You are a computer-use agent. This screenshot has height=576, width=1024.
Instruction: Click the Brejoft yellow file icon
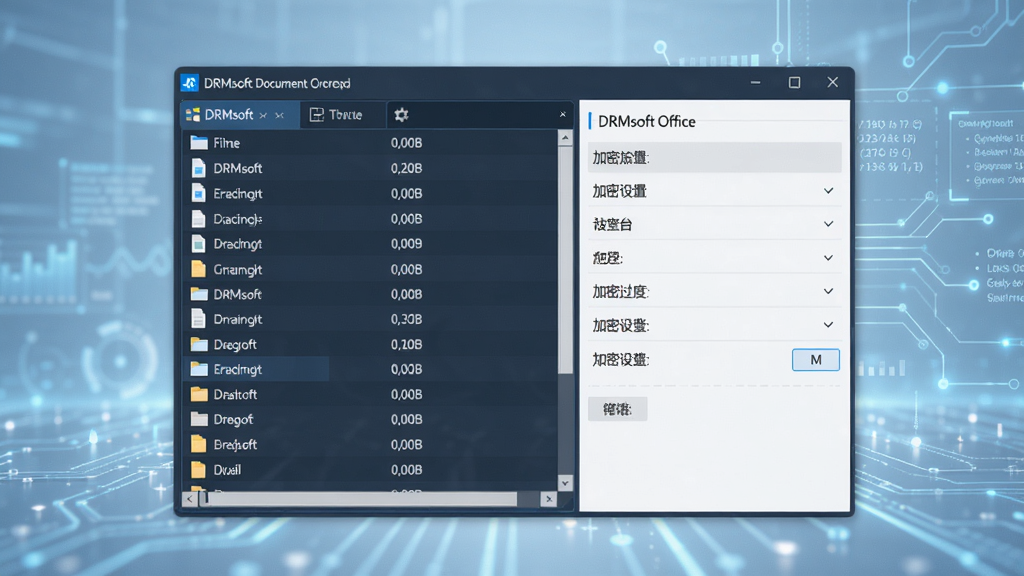coord(199,444)
